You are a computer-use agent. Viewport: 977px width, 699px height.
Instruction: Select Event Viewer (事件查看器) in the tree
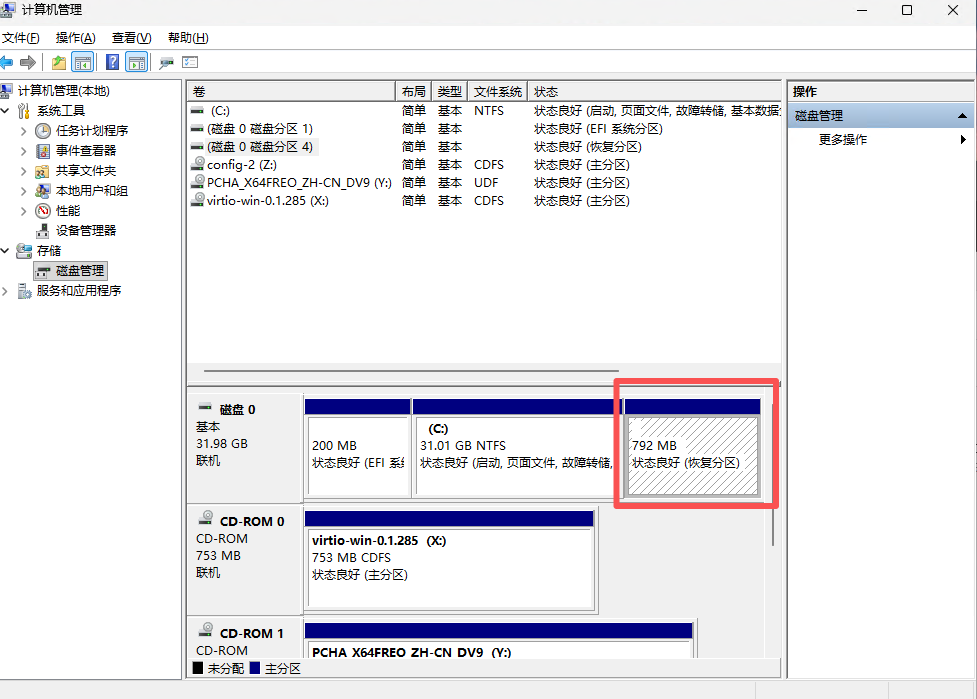pyautogui.click(x=85, y=151)
